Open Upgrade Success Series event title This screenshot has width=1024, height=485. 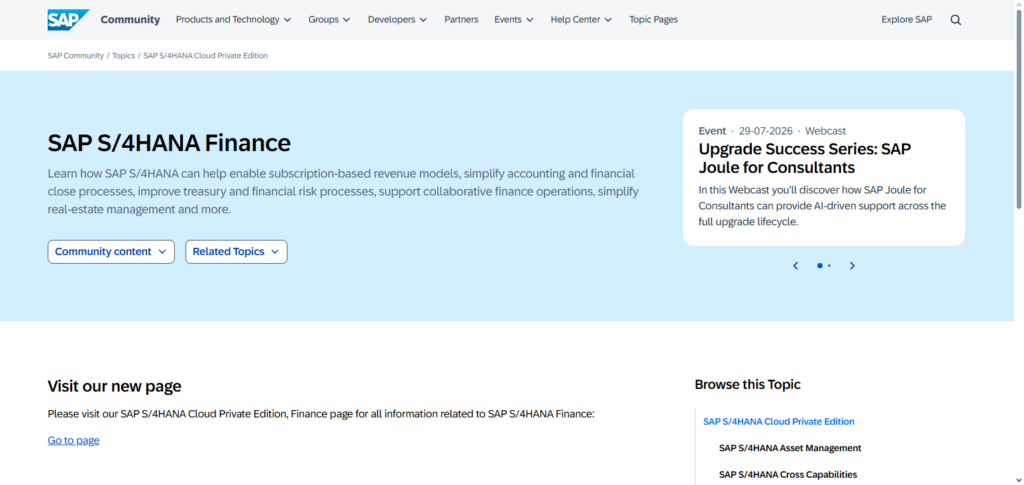pyautogui.click(x=805, y=158)
